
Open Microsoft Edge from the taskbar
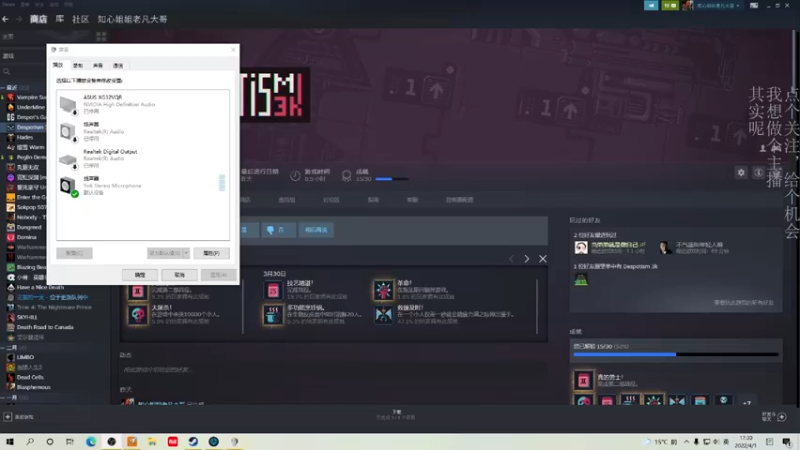coord(91,441)
